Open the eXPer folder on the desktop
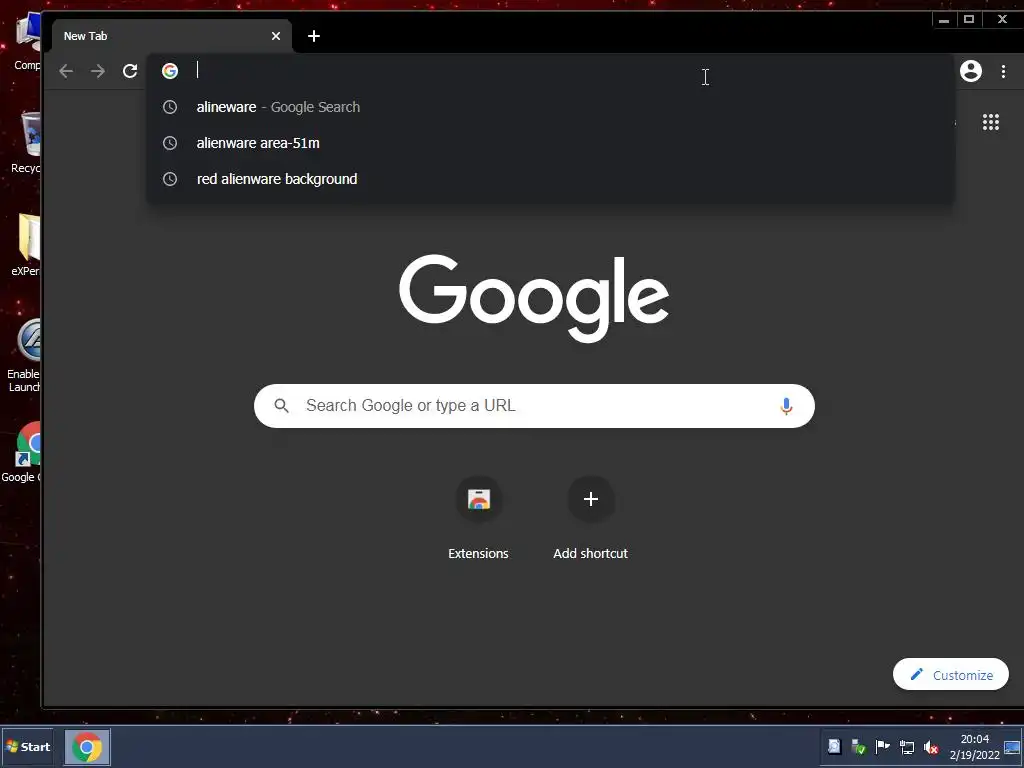The height and width of the screenshot is (768, 1024). tap(26, 245)
